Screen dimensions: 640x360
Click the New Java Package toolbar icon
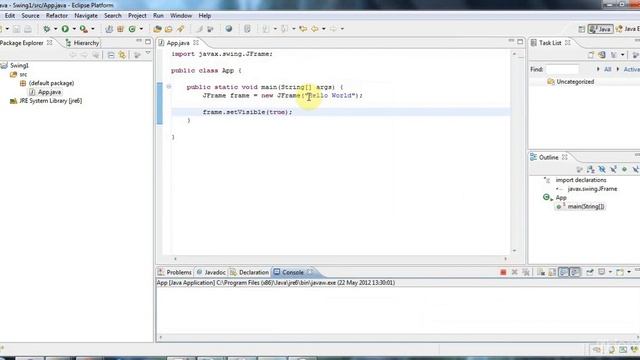point(120,29)
